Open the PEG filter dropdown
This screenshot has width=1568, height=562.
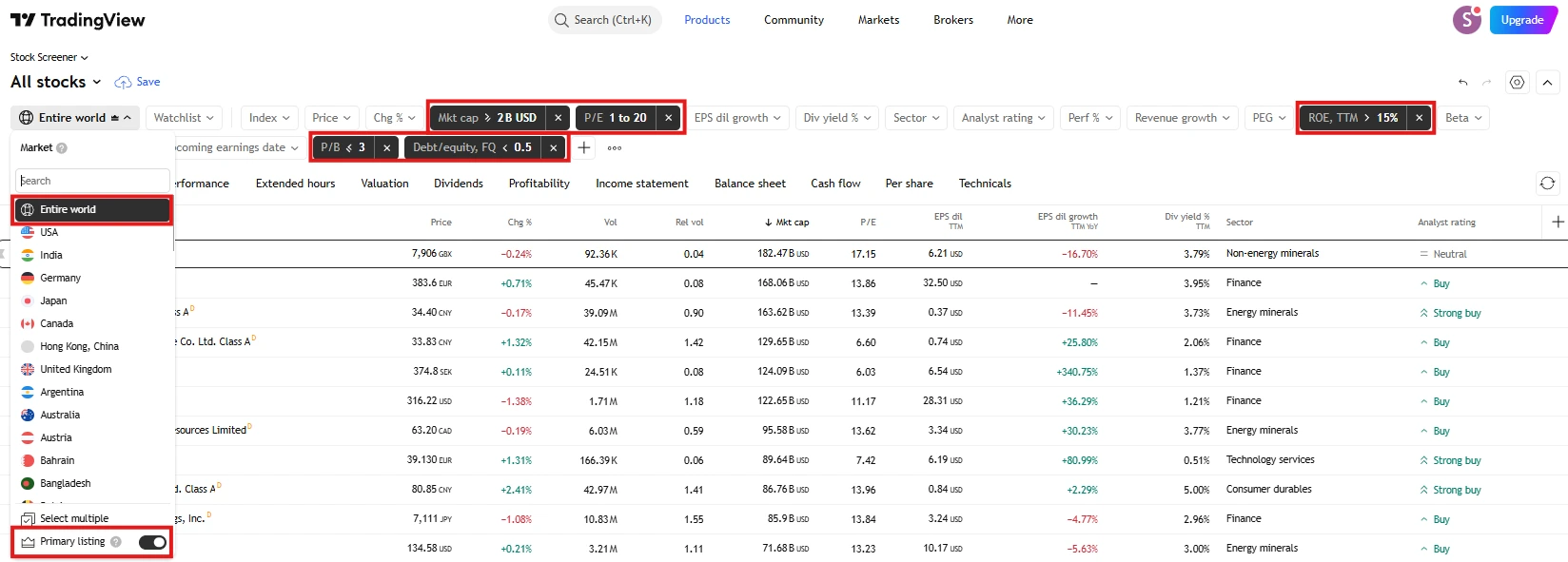point(1269,118)
